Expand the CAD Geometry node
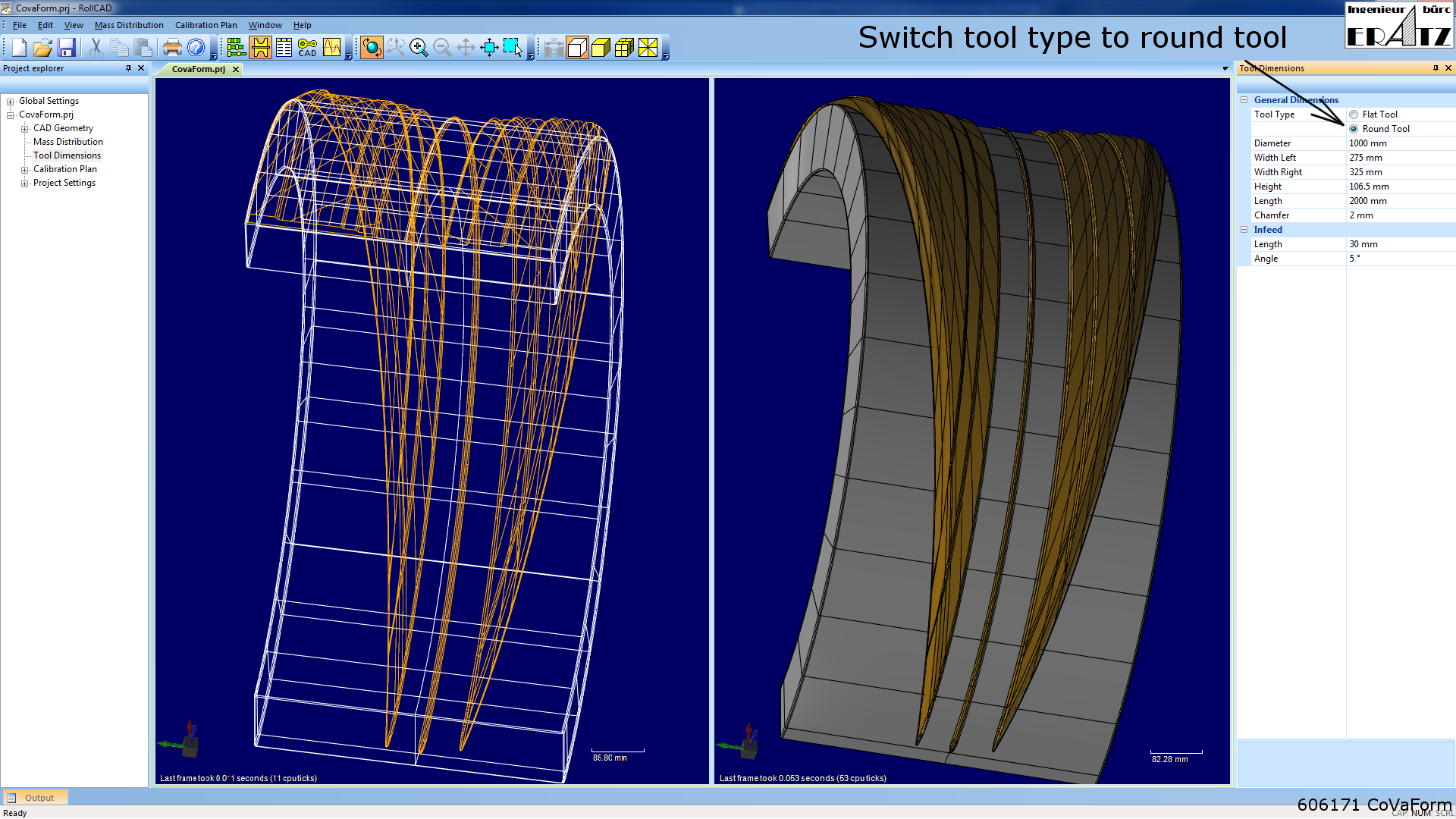 (24, 129)
